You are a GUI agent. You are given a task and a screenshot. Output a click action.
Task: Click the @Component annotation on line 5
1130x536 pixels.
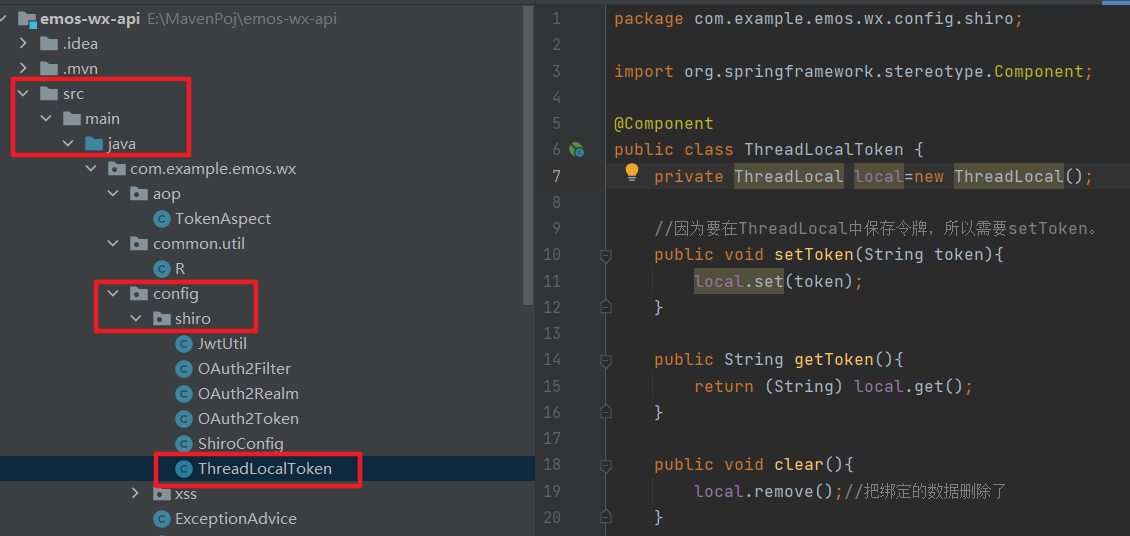[664, 123]
